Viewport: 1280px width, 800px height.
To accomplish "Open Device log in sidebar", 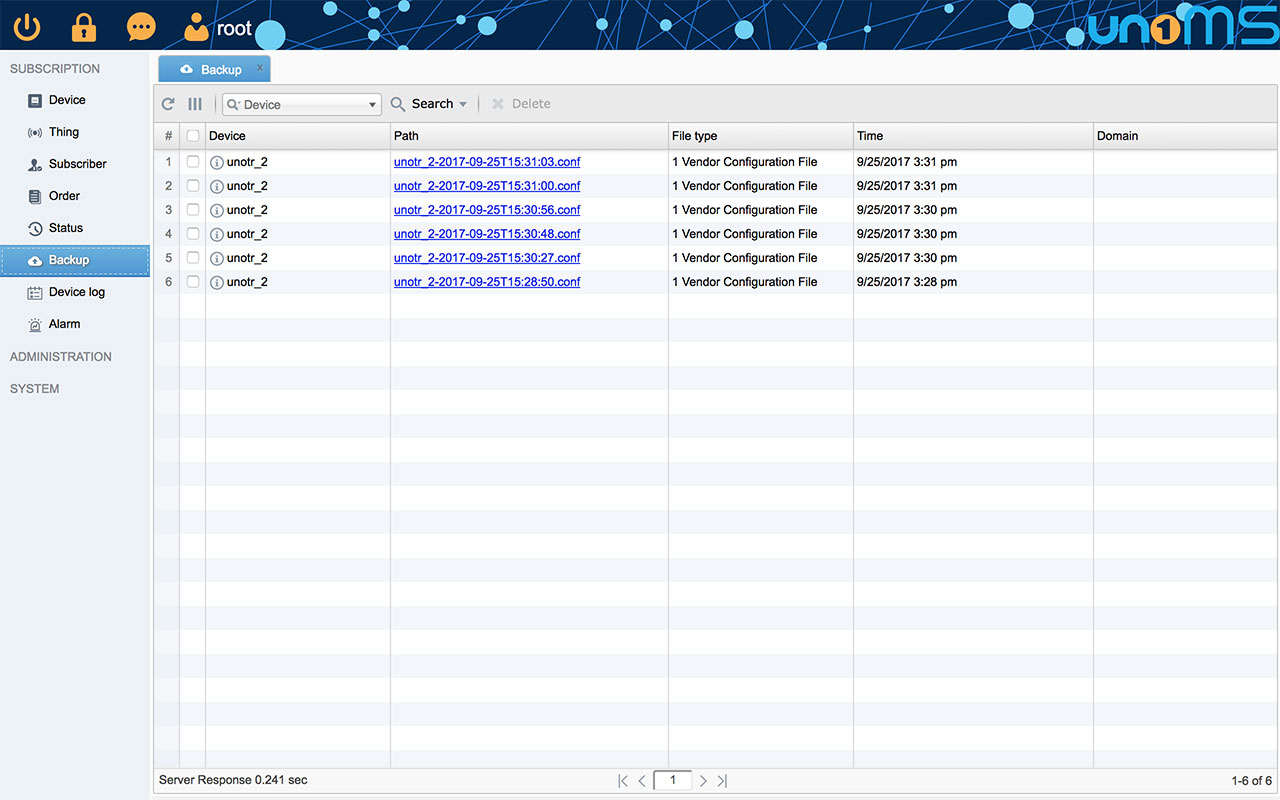I will coord(76,292).
